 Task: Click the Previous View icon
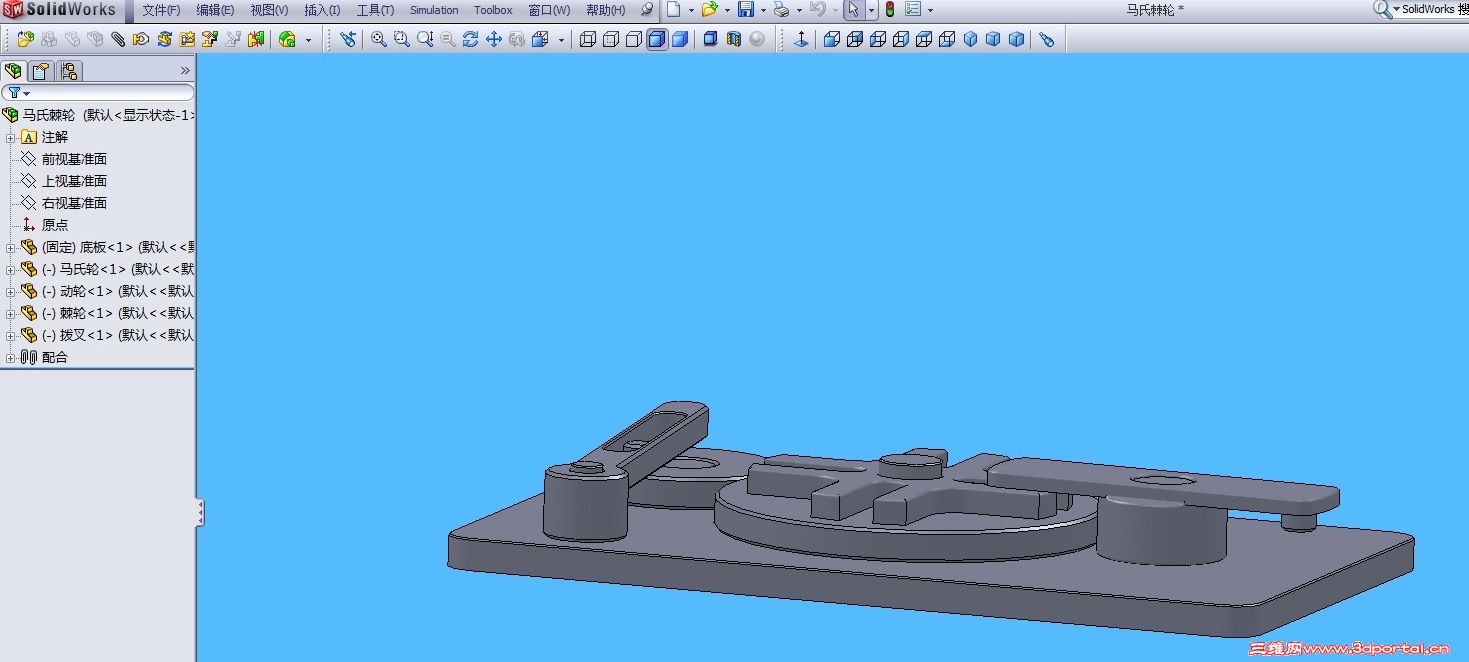347,39
